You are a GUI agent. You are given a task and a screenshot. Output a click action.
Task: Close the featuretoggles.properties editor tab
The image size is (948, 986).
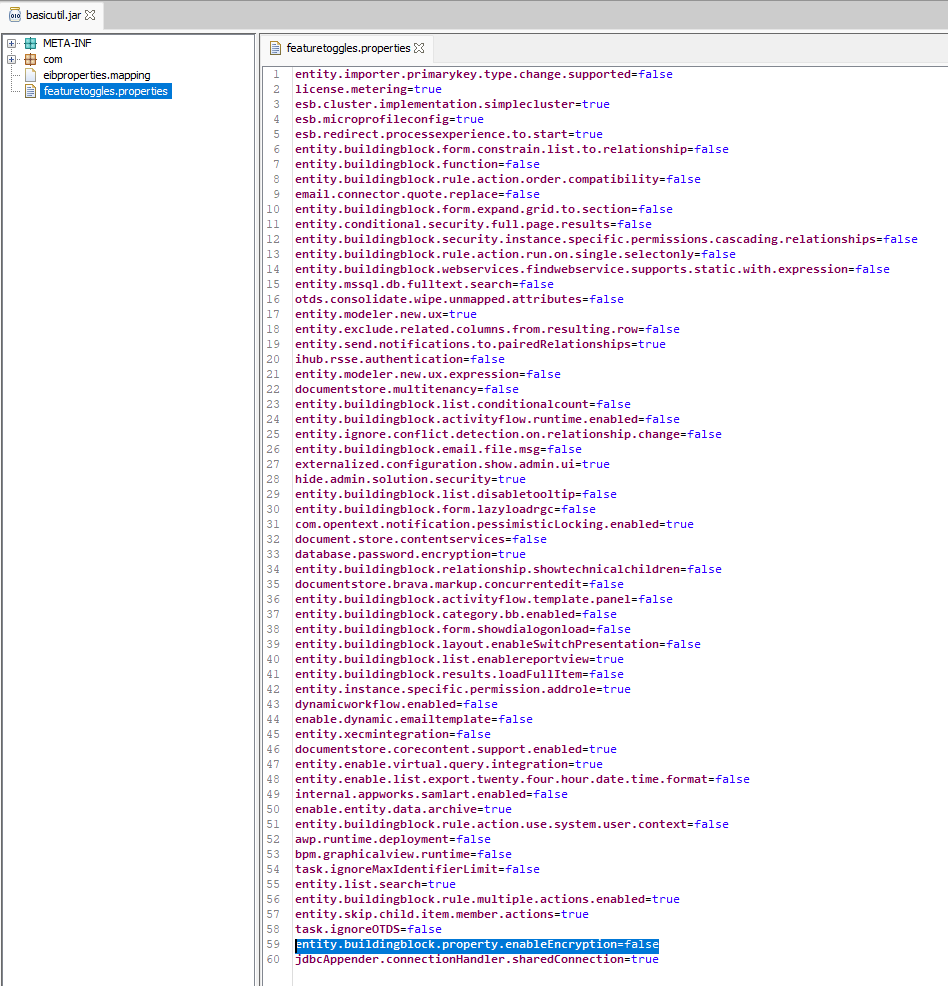[419, 48]
